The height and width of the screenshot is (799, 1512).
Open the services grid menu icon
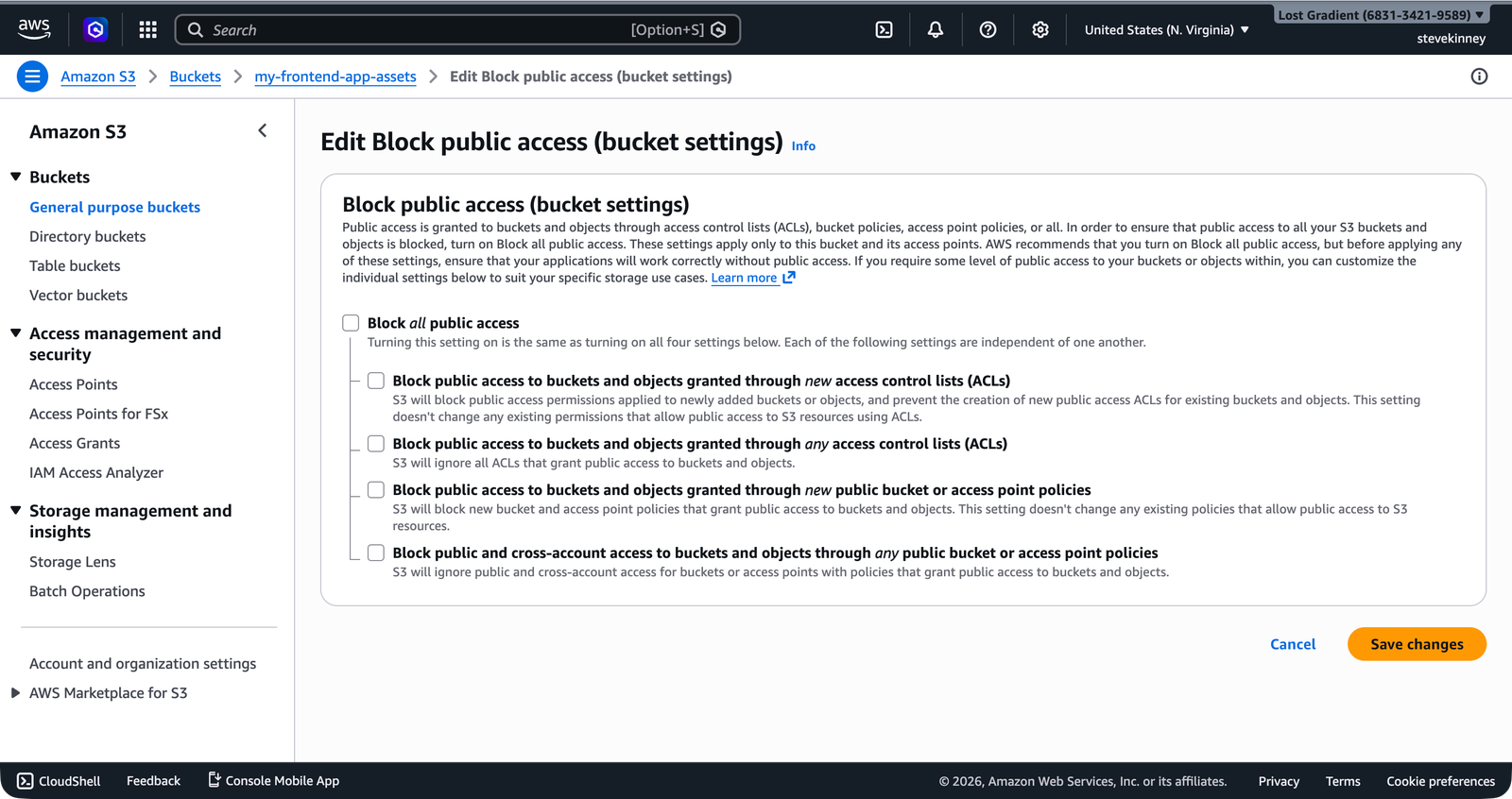pyautogui.click(x=147, y=29)
